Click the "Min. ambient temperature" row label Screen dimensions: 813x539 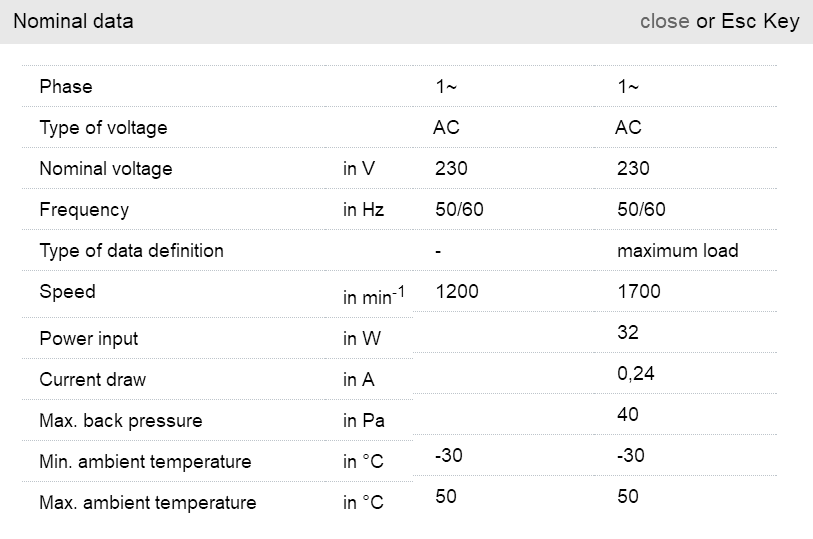tap(145, 462)
